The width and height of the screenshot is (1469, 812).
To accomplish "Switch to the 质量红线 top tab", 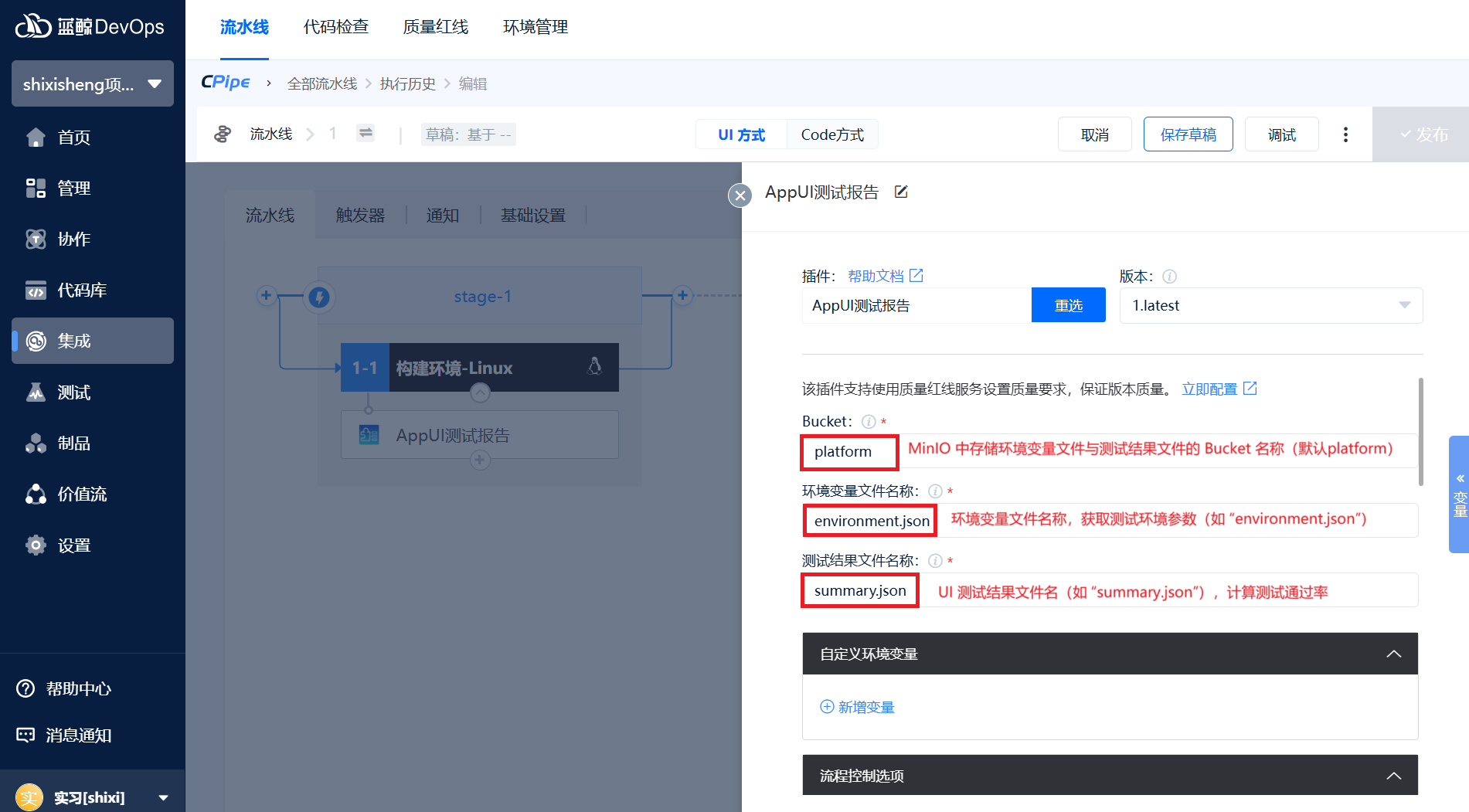I will 435,27.
